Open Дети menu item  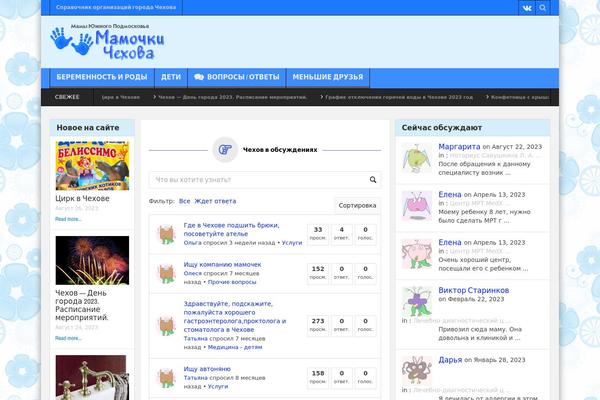click(x=171, y=77)
